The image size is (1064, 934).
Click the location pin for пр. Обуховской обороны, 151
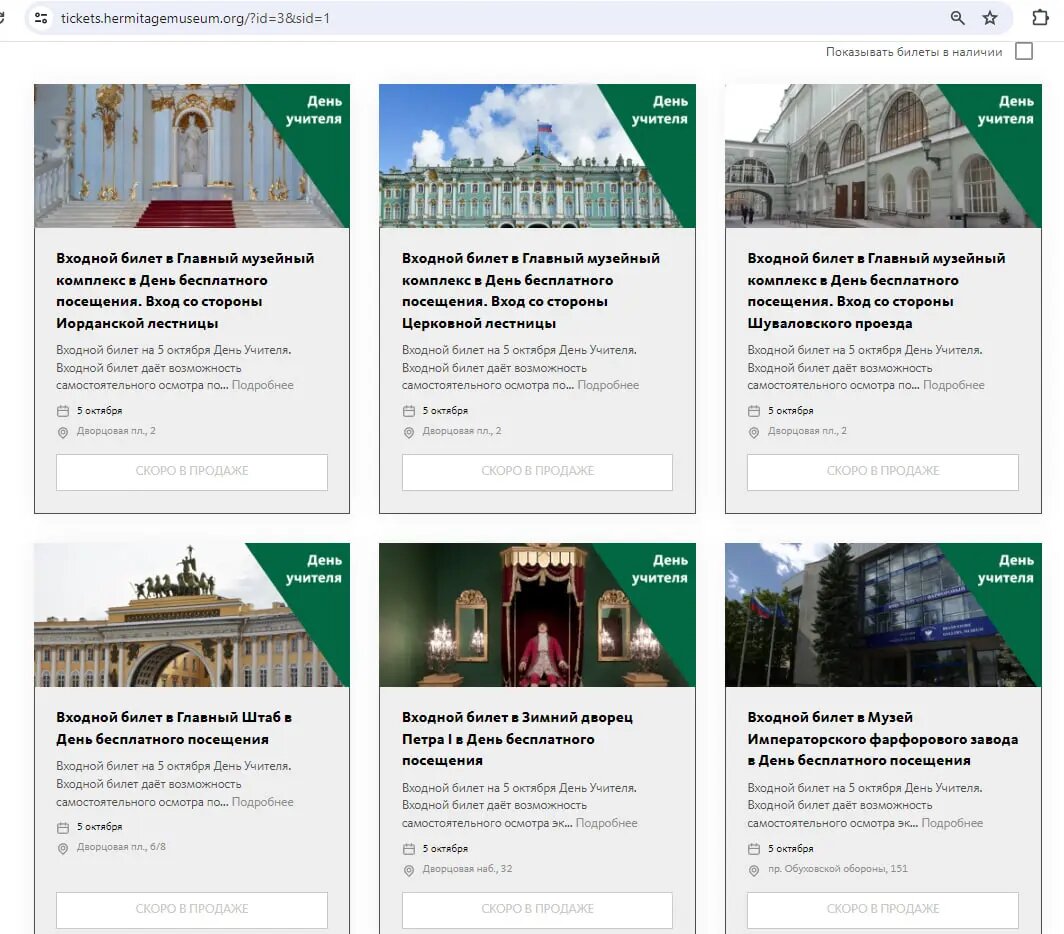tap(754, 869)
